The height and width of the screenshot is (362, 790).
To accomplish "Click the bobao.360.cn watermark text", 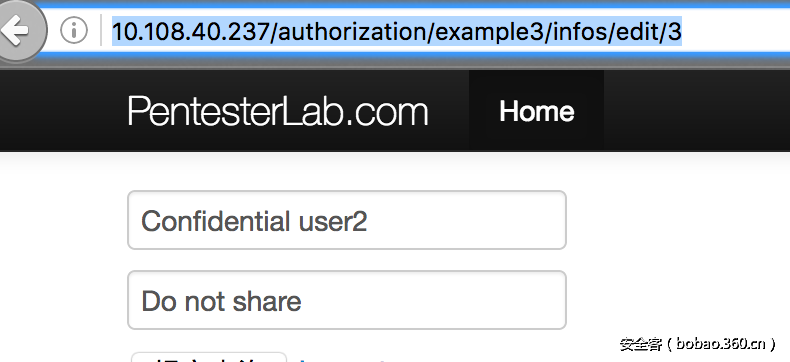I will (x=698, y=343).
